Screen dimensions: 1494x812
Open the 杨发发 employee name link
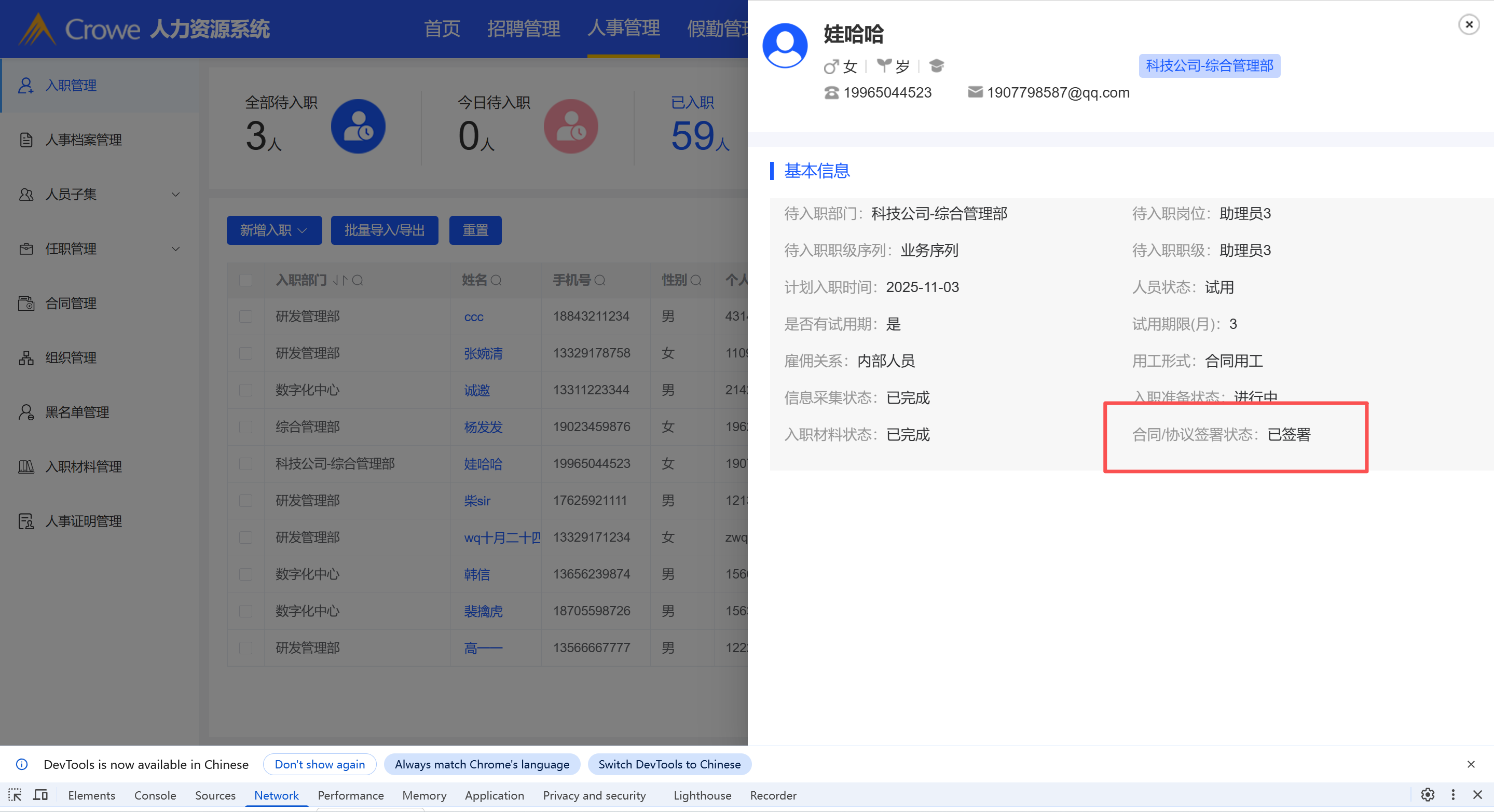[483, 427]
